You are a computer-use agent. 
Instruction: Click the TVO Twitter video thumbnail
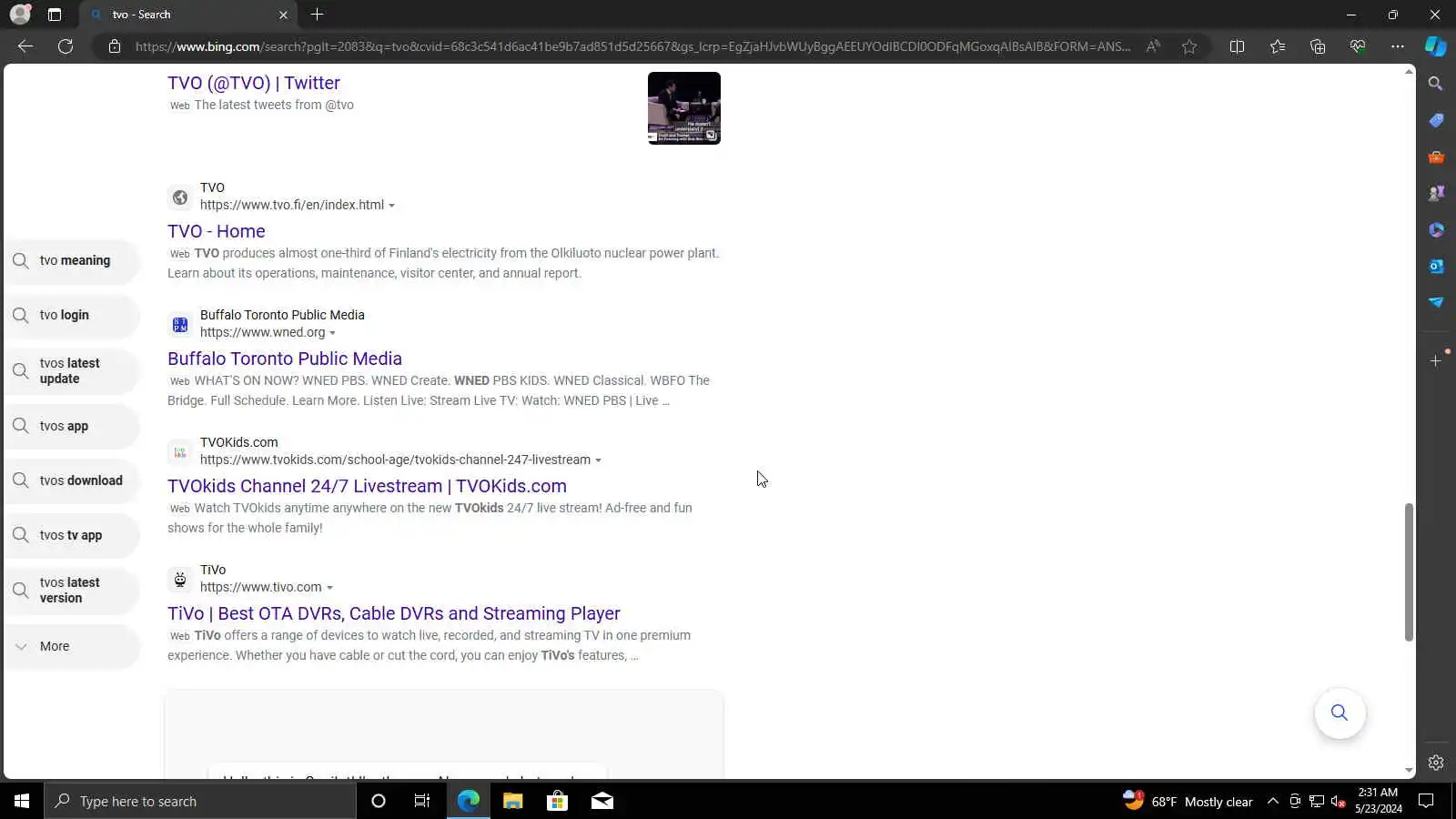[x=684, y=108]
